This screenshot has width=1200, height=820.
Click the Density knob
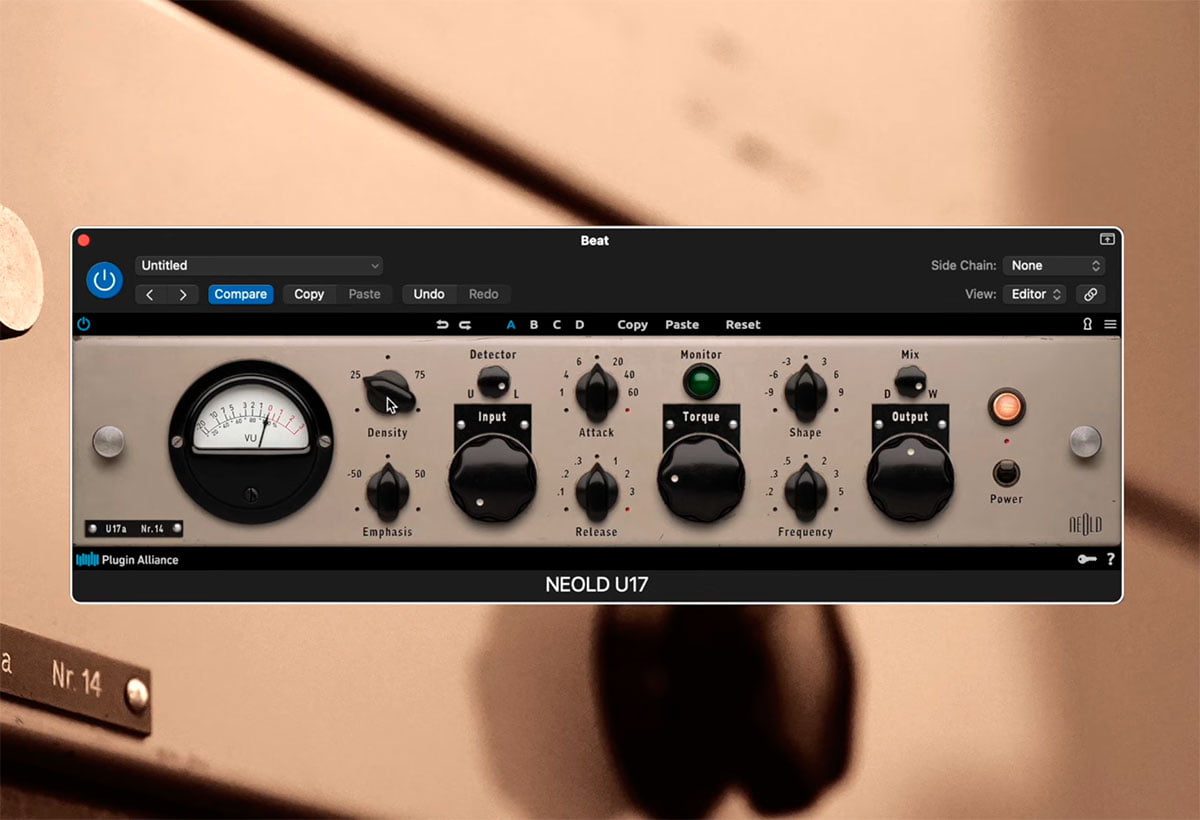(x=388, y=392)
